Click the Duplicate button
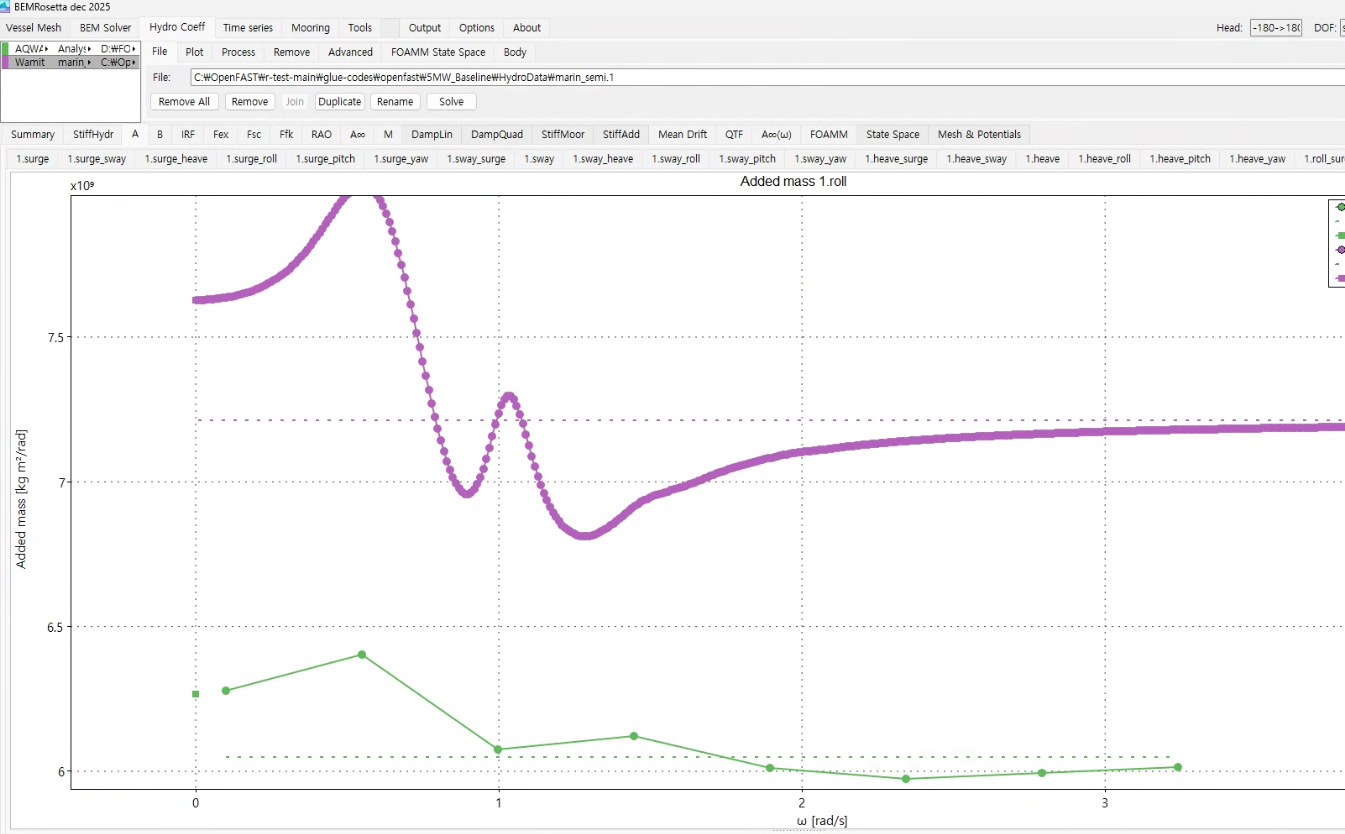Image resolution: width=1345 pixels, height=834 pixels. coord(339,101)
